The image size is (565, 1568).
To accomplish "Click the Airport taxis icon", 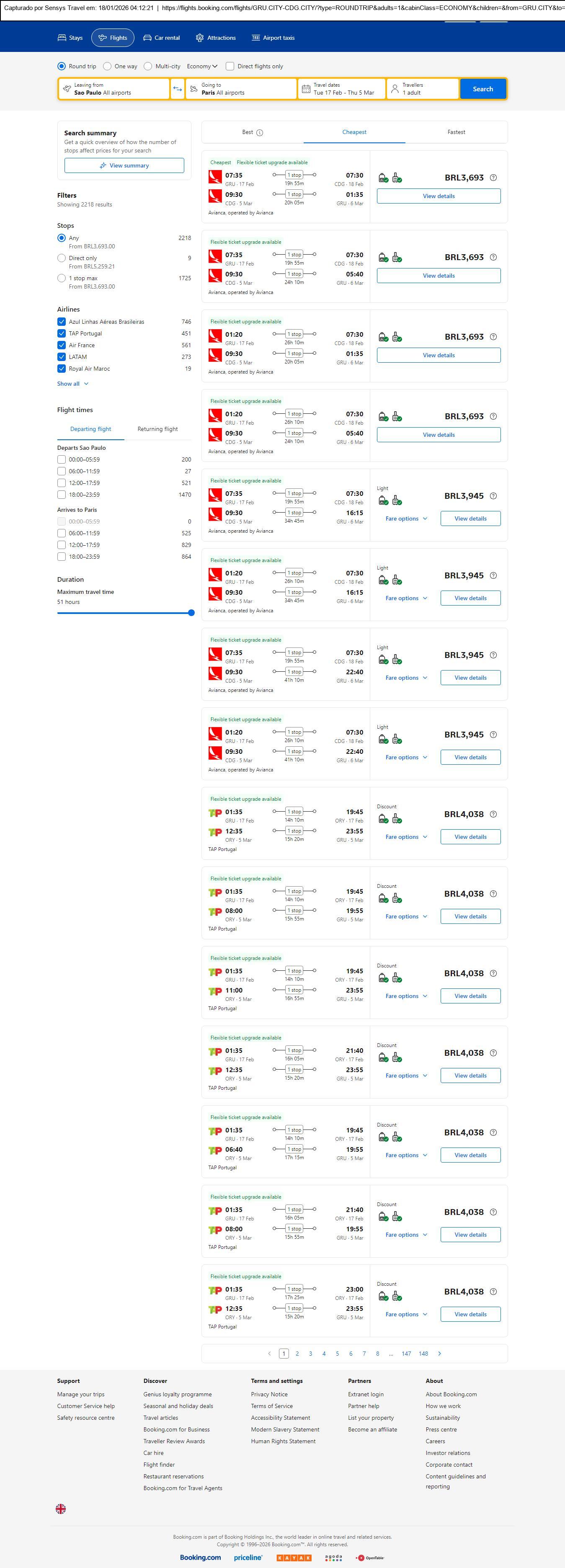I will [256, 38].
